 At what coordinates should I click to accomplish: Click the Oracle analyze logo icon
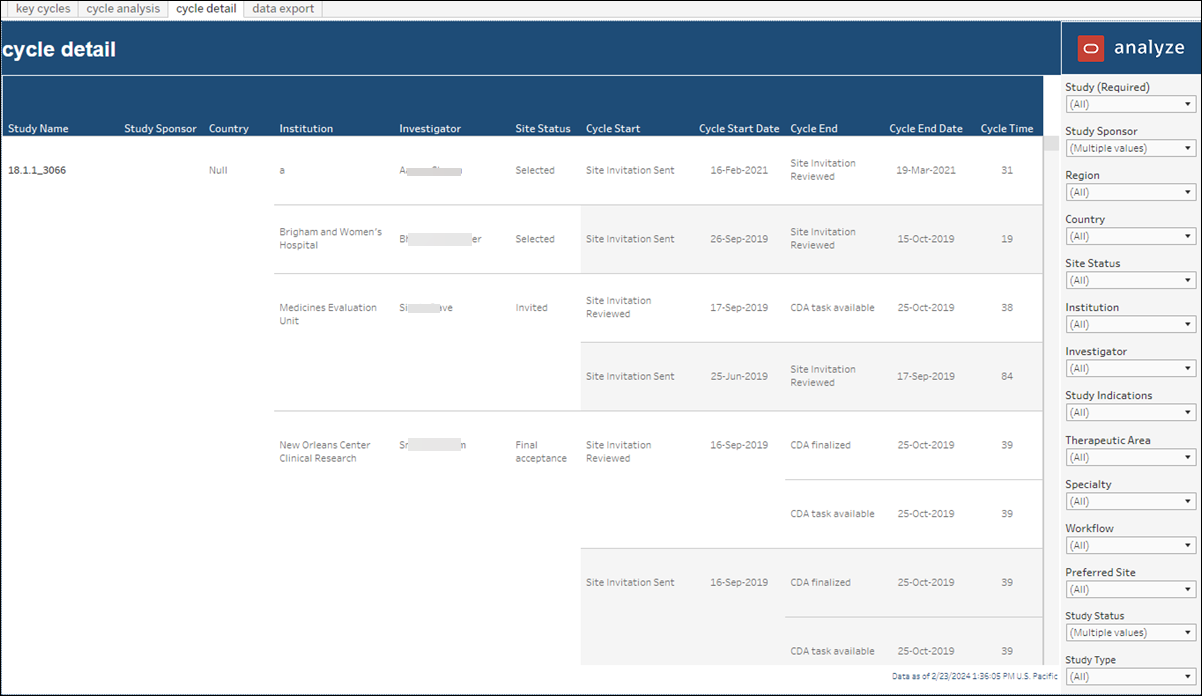click(x=1090, y=48)
